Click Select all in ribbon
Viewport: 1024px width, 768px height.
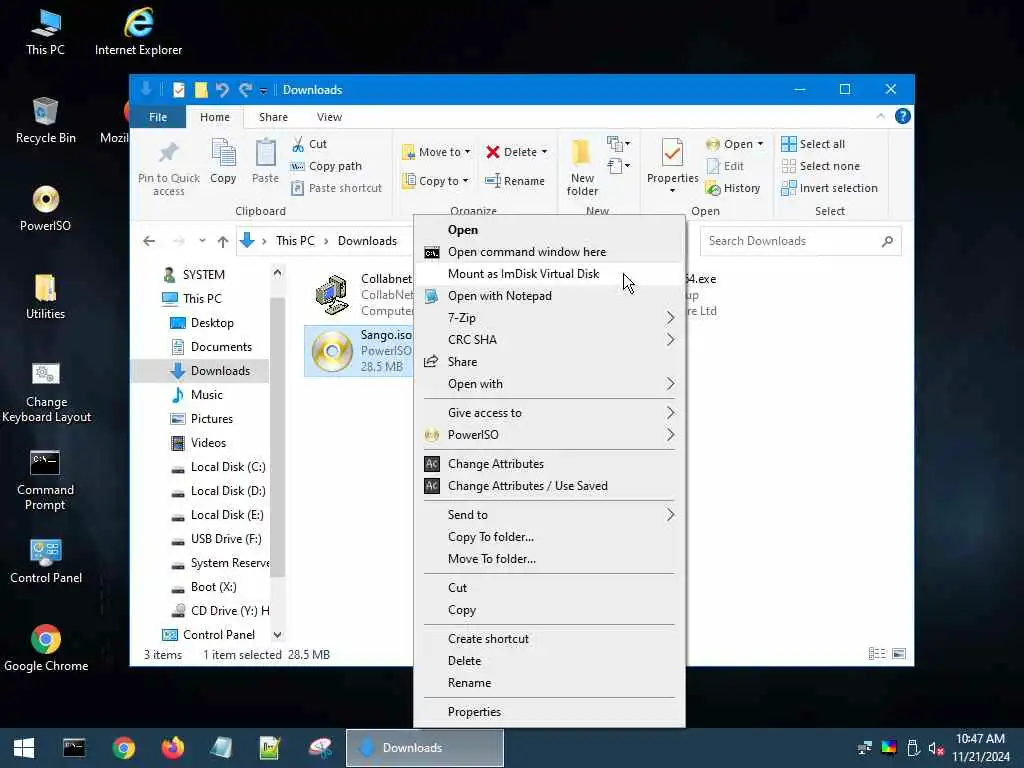(813, 144)
